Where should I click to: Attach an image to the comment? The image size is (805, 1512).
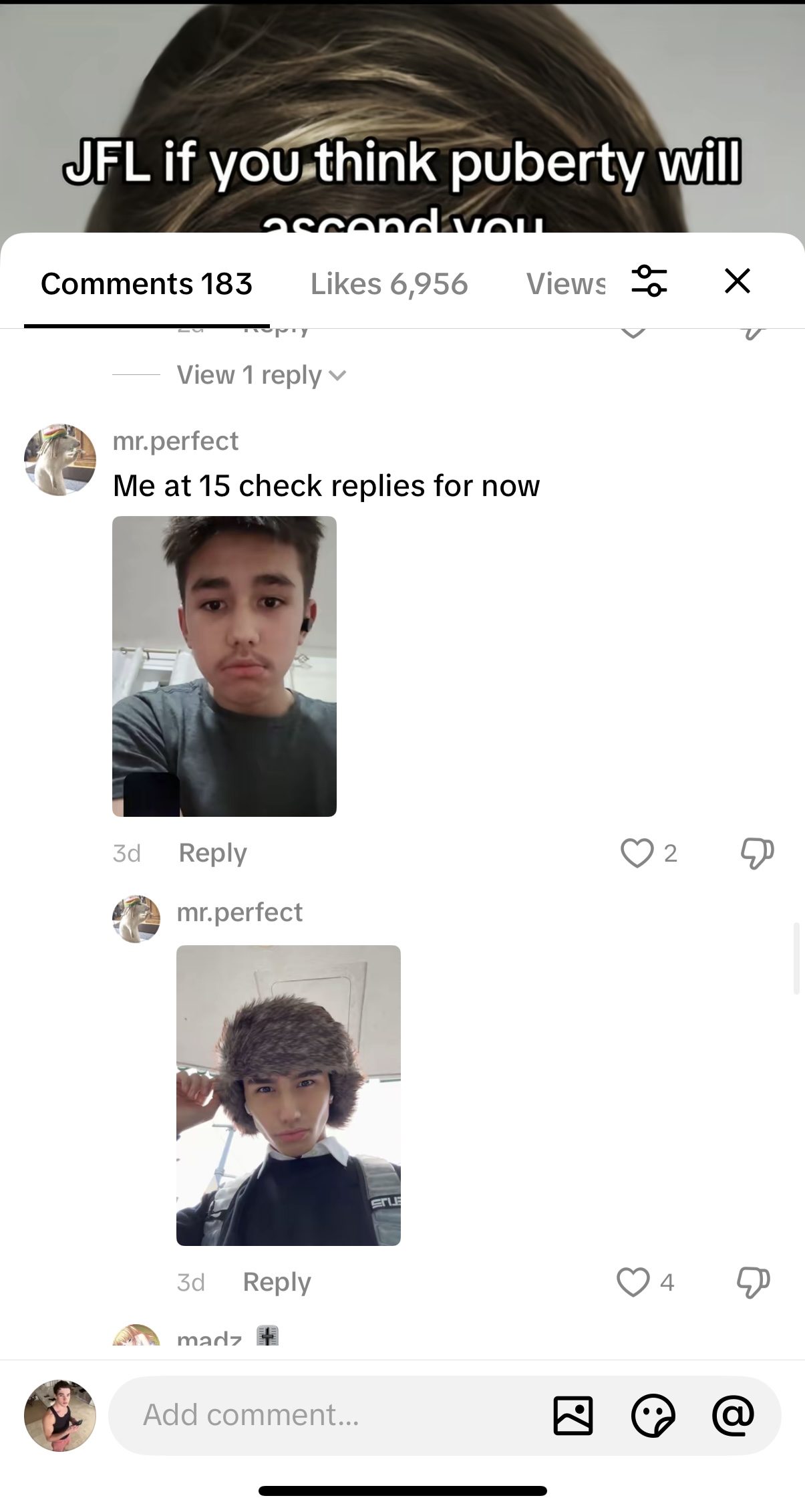573,1415
